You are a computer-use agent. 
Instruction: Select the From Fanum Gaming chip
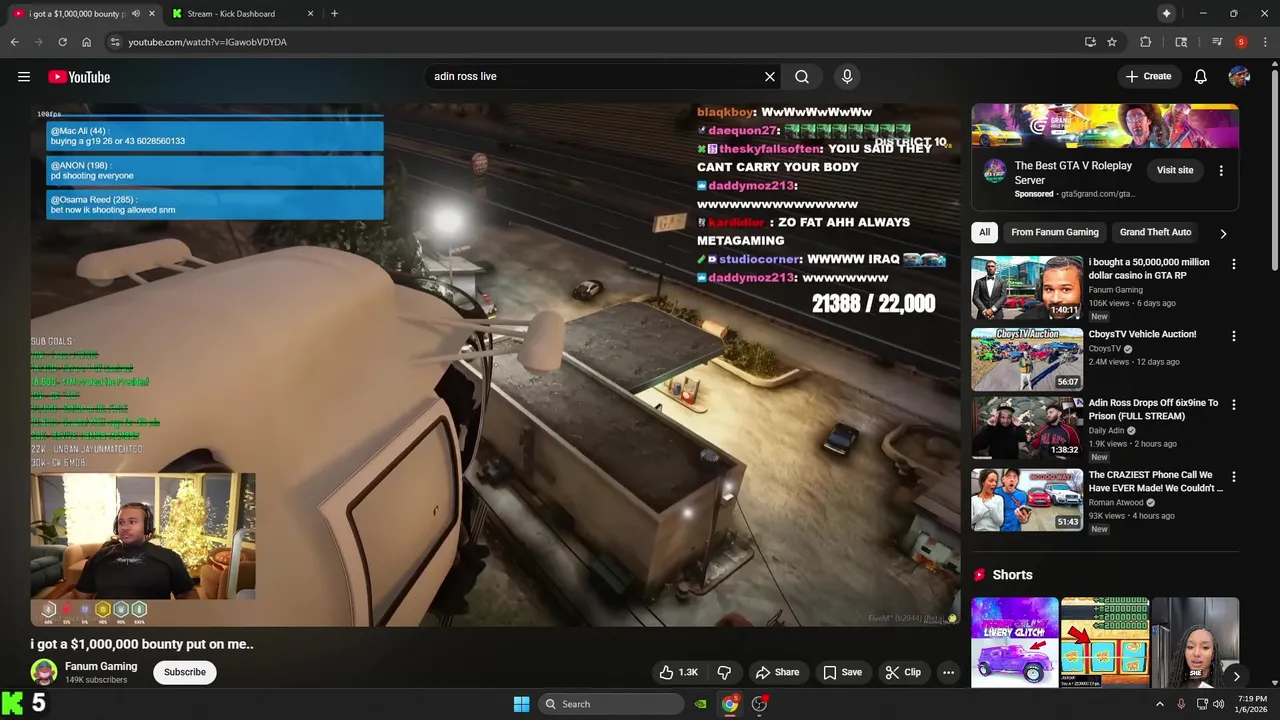pos(1054,232)
